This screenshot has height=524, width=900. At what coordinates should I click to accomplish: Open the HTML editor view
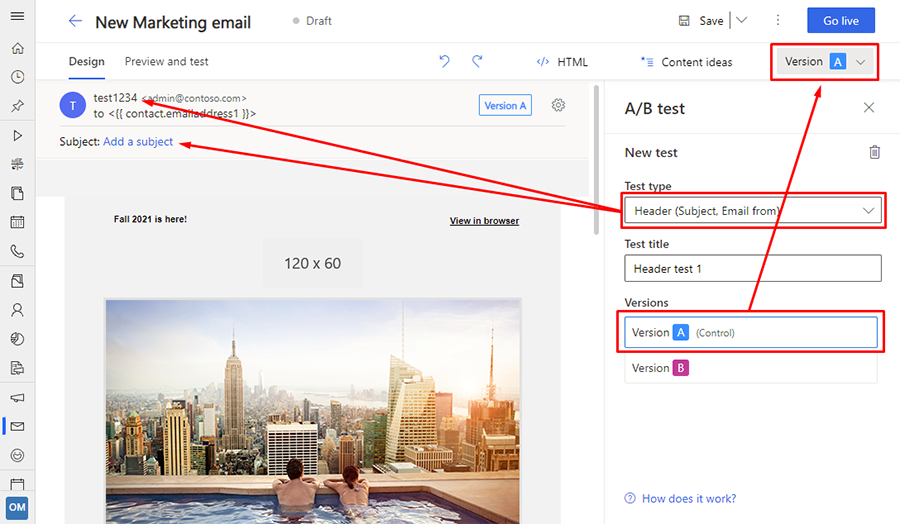[x=562, y=62]
